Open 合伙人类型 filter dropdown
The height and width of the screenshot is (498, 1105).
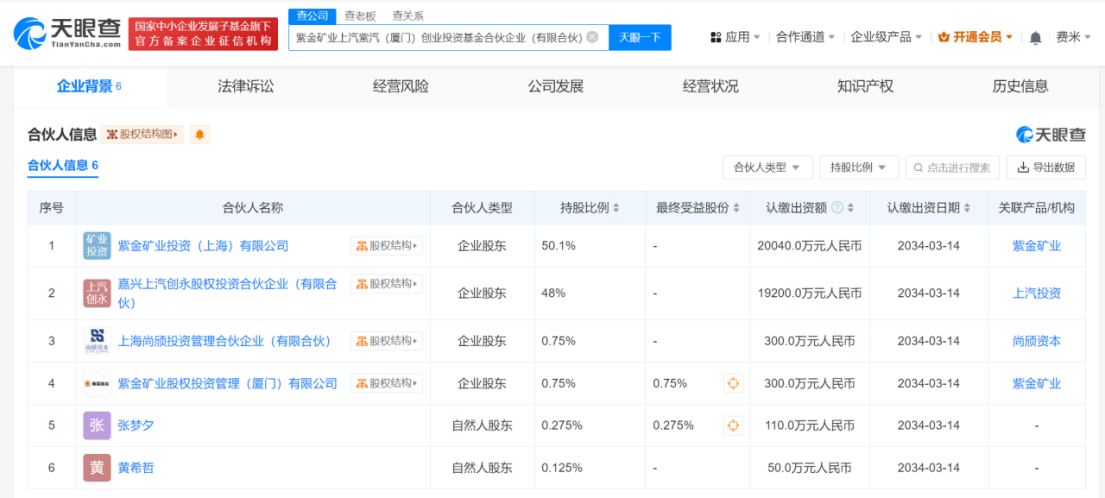(767, 168)
